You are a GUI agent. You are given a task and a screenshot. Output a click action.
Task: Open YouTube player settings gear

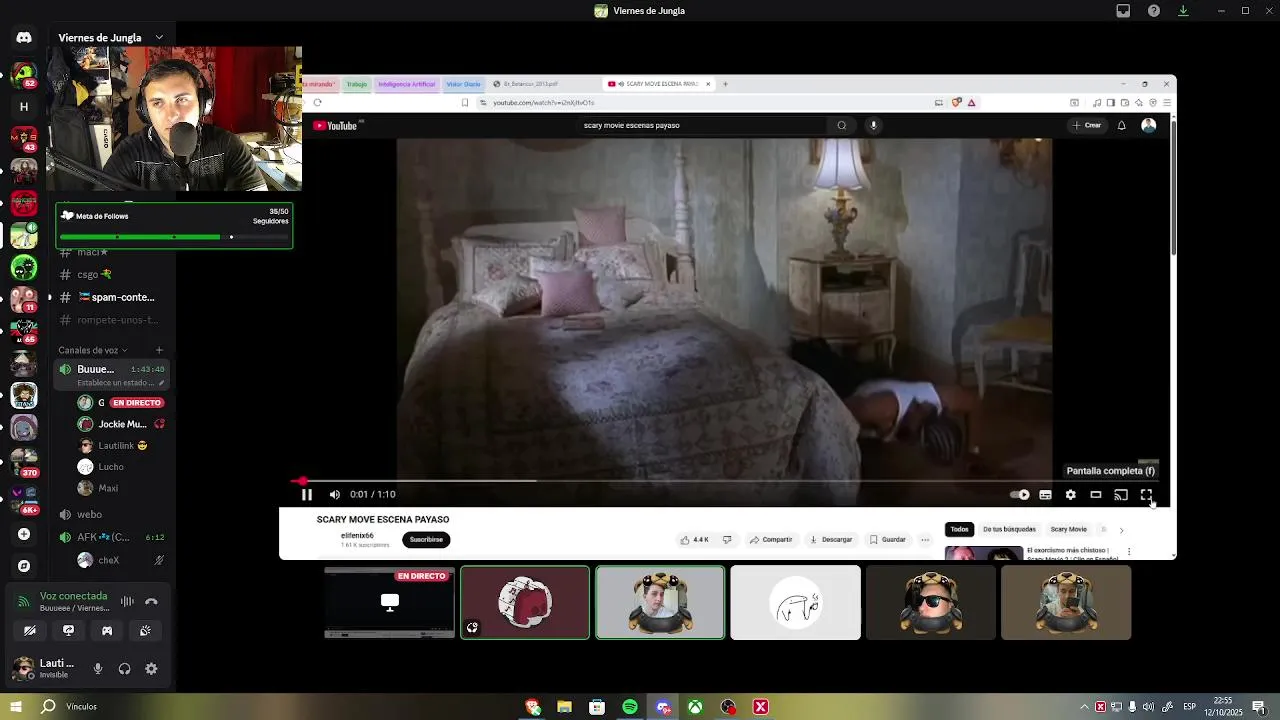pyautogui.click(x=1070, y=494)
